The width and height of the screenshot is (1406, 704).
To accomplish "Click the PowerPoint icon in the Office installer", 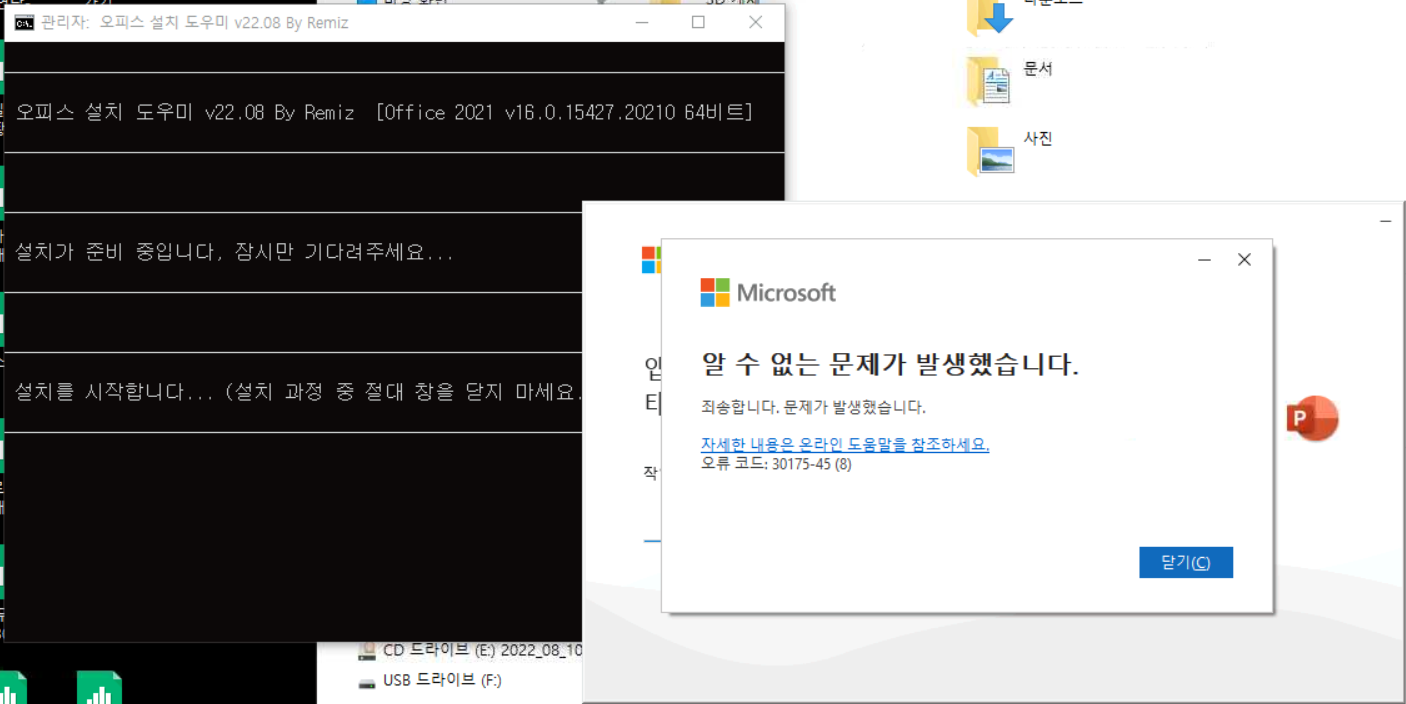I will point(1312,420).
